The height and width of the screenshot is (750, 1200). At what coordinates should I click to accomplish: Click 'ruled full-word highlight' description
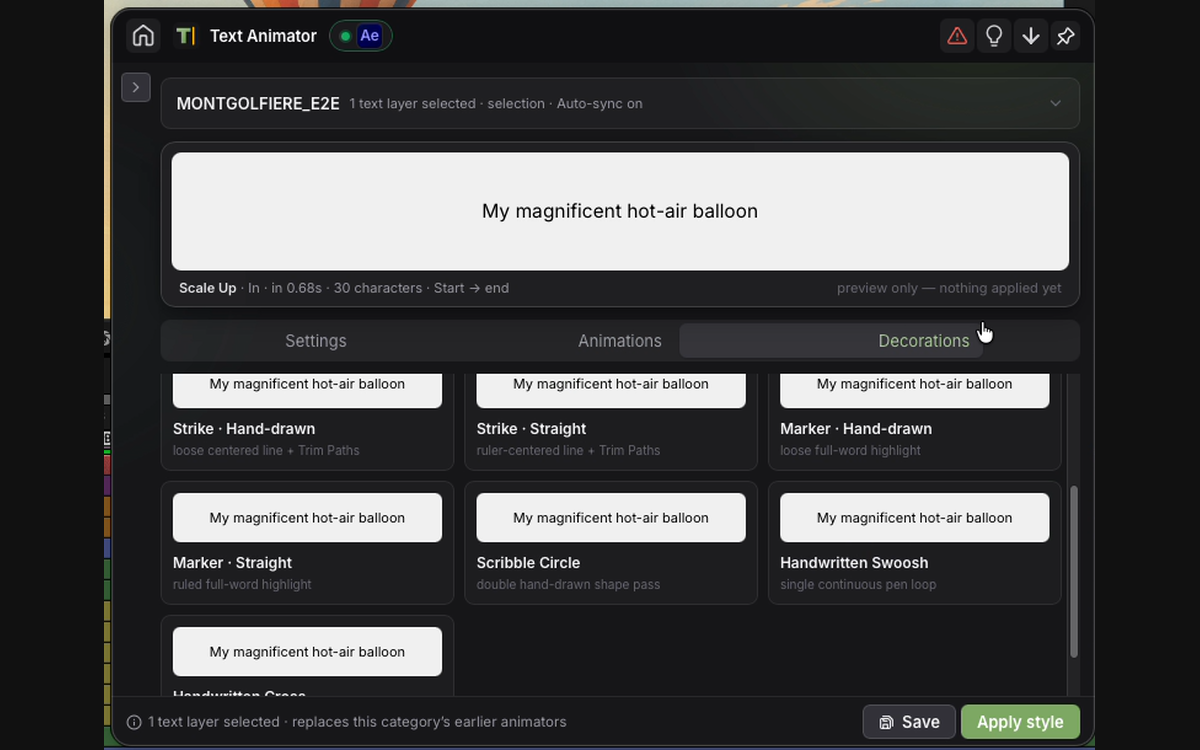[242, 585]
